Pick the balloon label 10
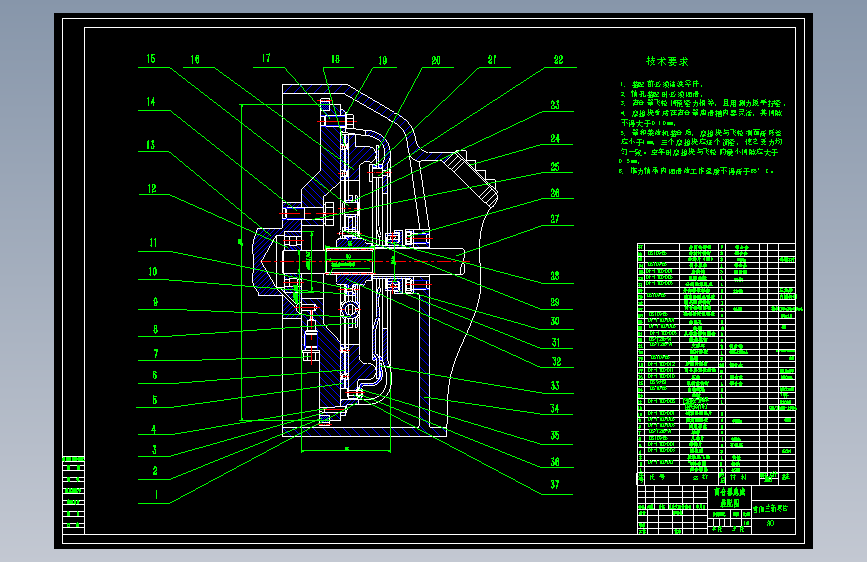This screenshot has height=562, width=867. coord(153,272)
